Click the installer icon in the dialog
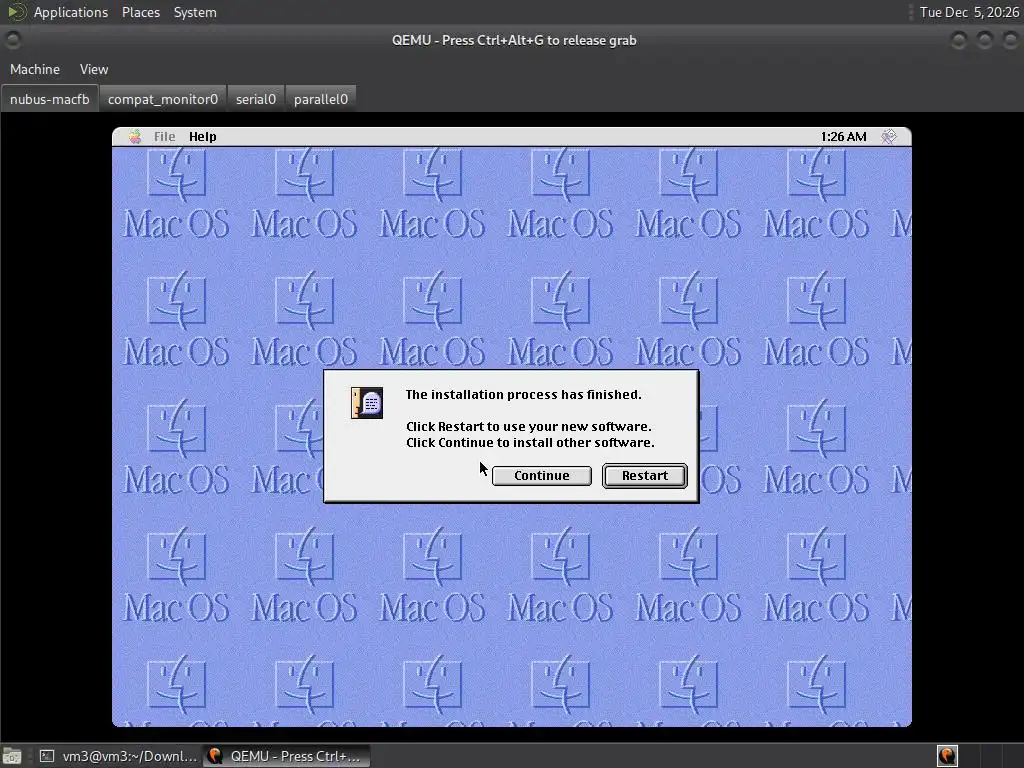The image size is (1024, 768). pyautogui.click(x=367, y=402)
